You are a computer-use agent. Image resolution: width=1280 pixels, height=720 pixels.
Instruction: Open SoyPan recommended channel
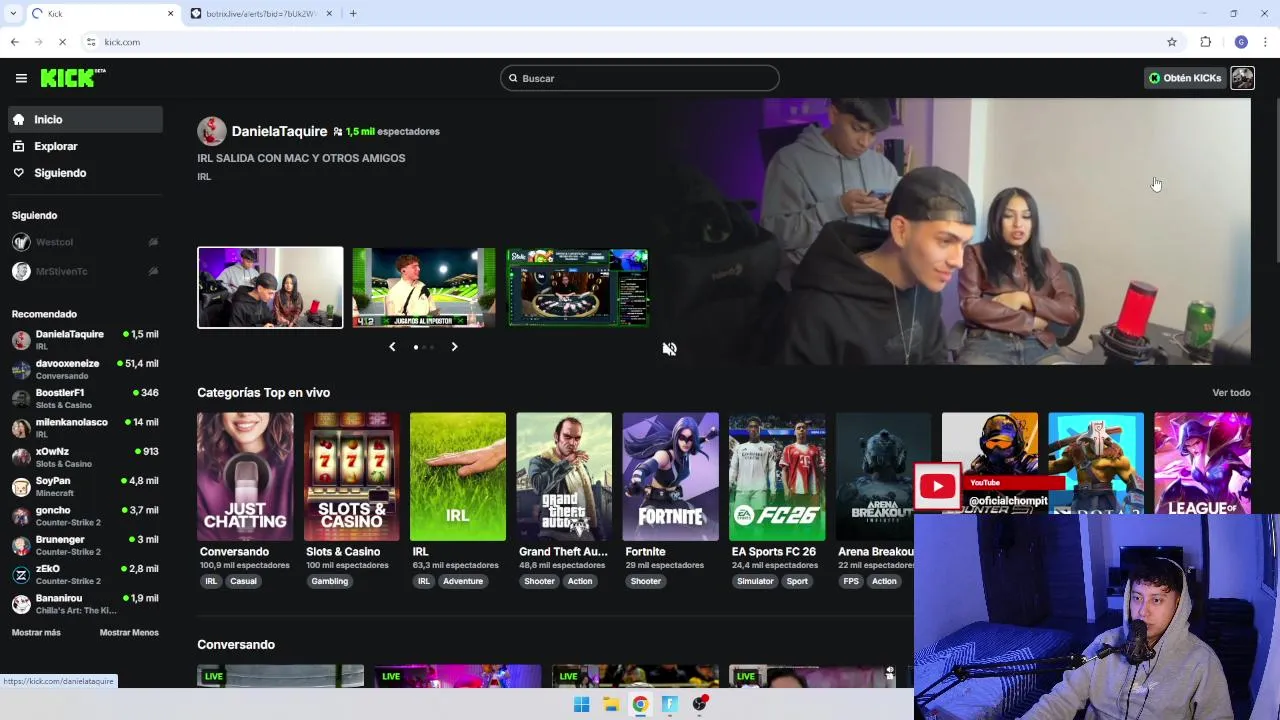coord(85,486)
